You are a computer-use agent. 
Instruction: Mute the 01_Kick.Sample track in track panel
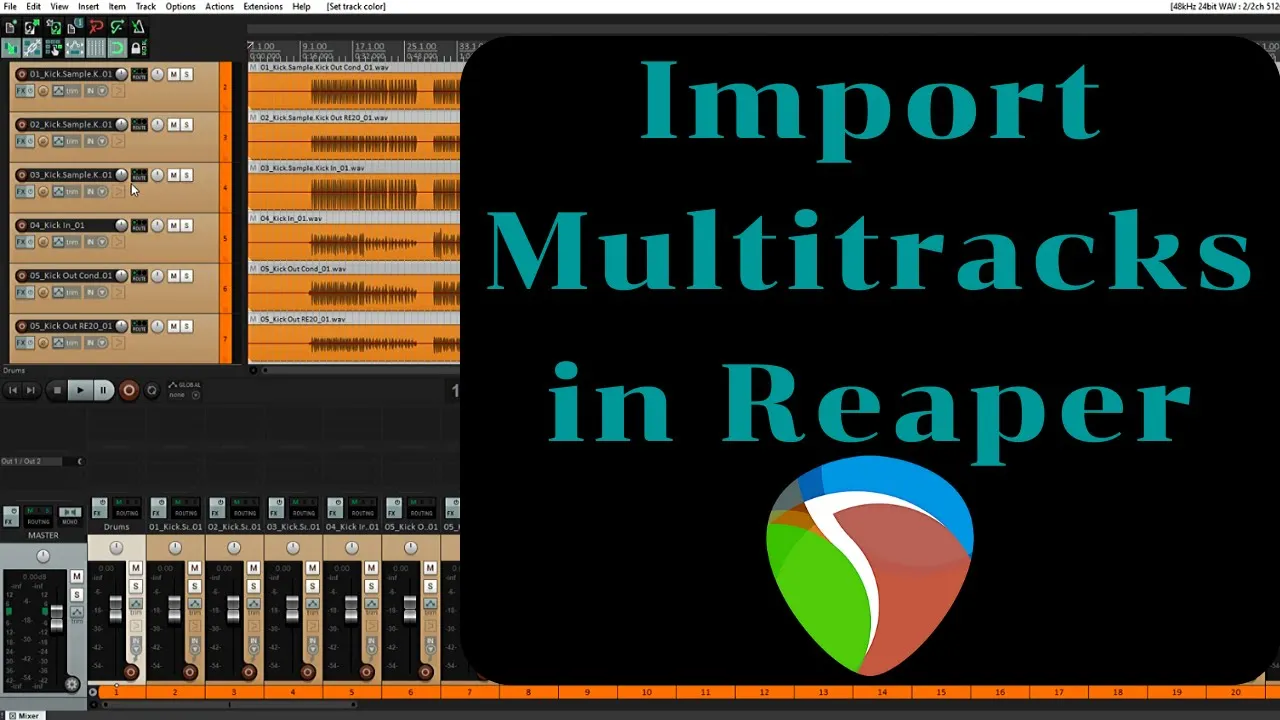point(173,74)
